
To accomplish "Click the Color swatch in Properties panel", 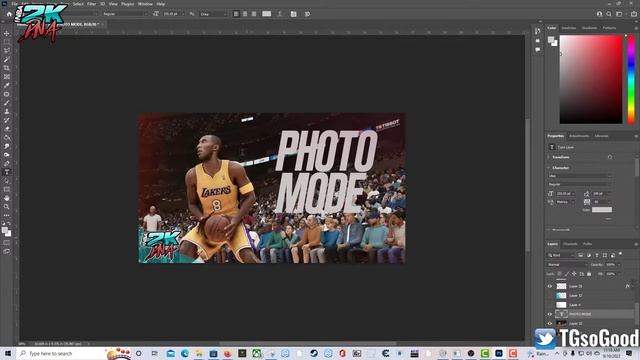I will [602, 210].
